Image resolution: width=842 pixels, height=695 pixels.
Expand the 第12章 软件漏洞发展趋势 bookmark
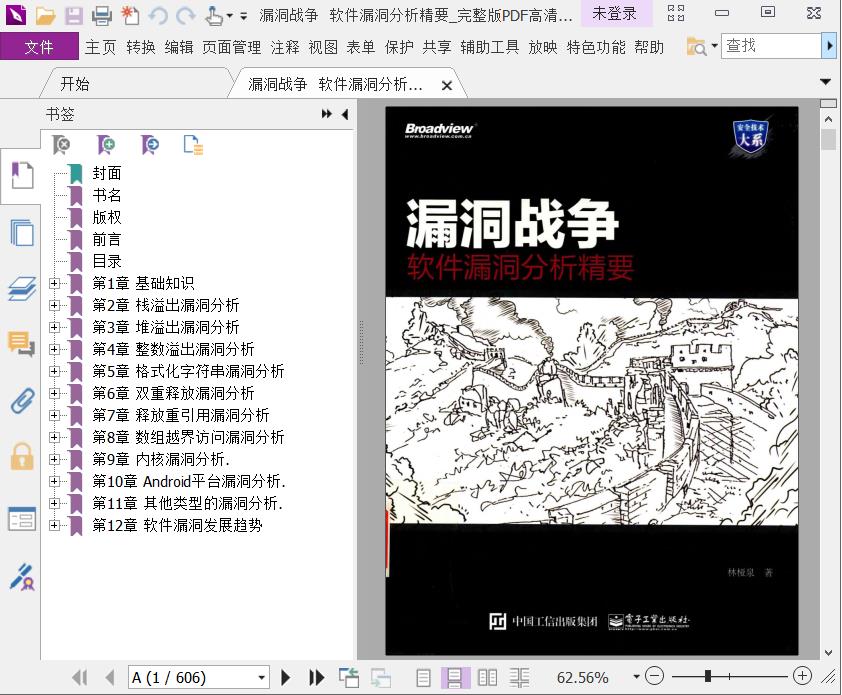coord(54,525)
